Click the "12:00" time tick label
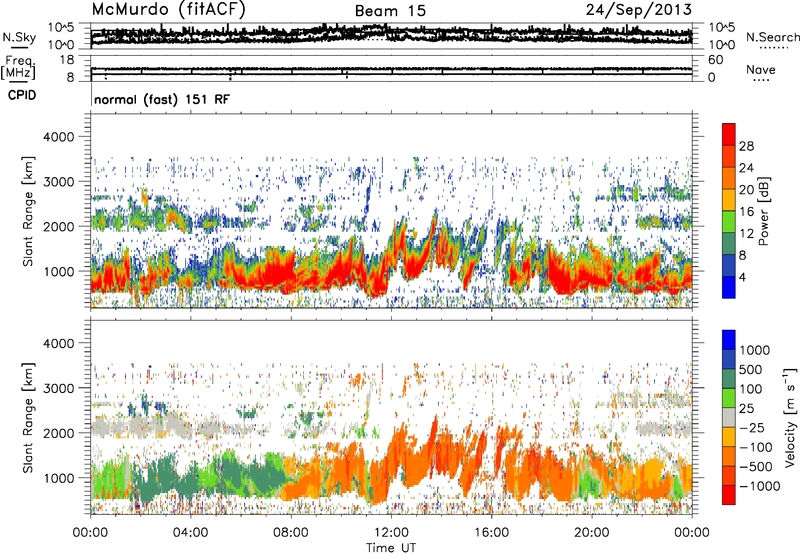The height and width of the screenshot is (554, 800). 391,532
